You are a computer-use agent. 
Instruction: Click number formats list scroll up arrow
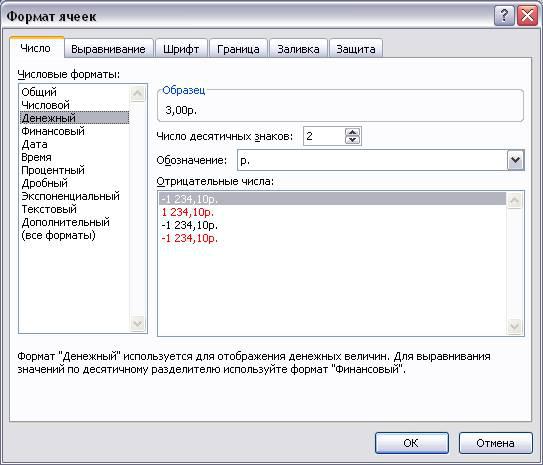pyautogui.click(x=138, y=93)
